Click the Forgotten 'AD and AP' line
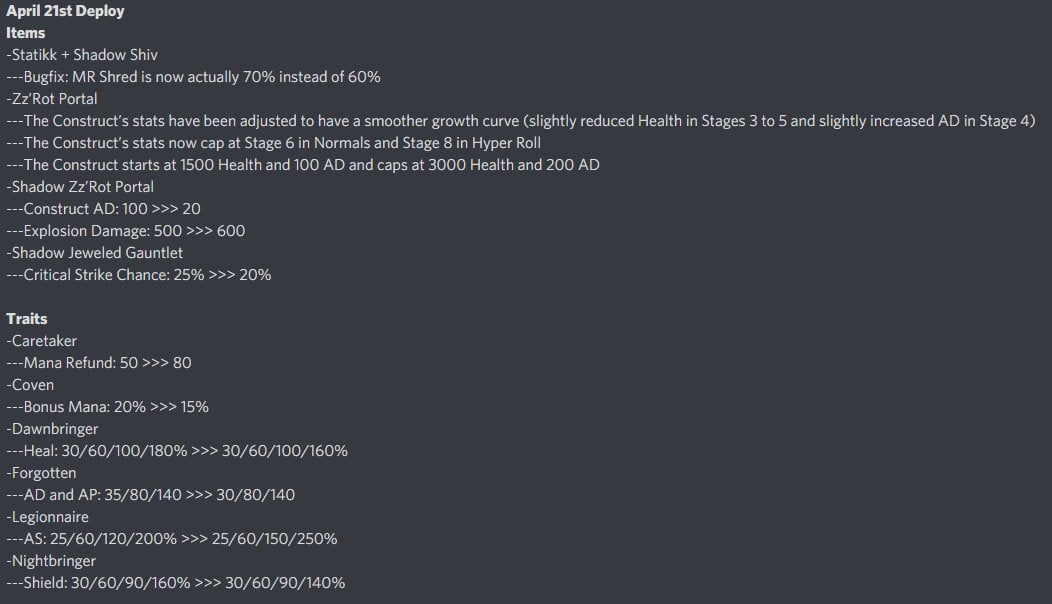The width and height of the screenshot is (1052, 604). pos(150,495)
